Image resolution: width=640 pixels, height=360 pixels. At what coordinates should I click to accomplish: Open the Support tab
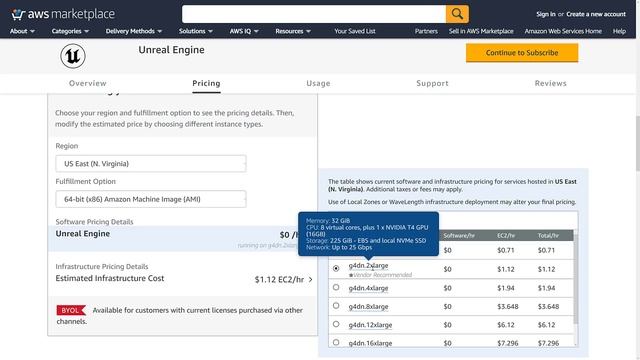(432, 83)
